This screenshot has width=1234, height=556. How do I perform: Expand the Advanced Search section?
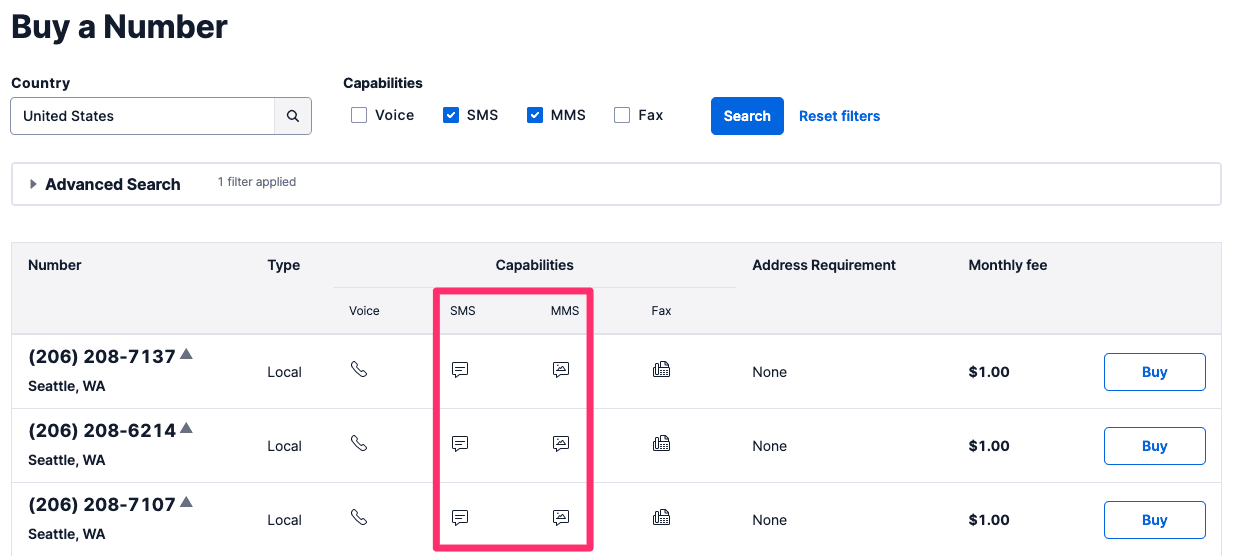pos(34,184)
